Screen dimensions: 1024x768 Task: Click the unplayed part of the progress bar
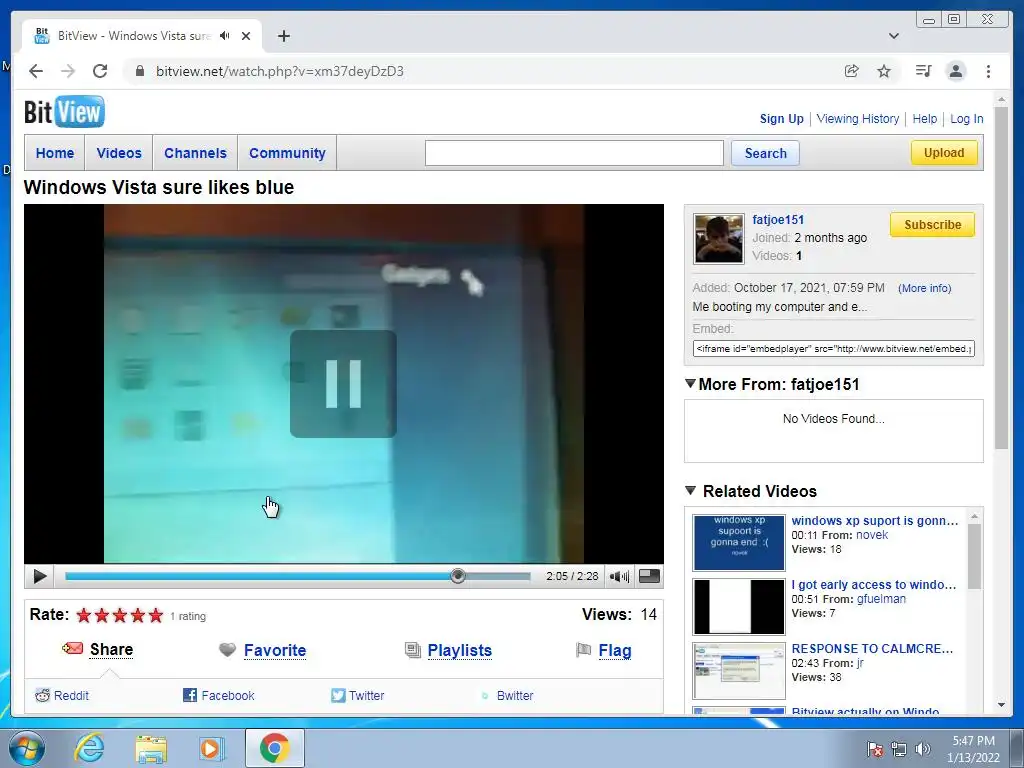tap(498, 576)
